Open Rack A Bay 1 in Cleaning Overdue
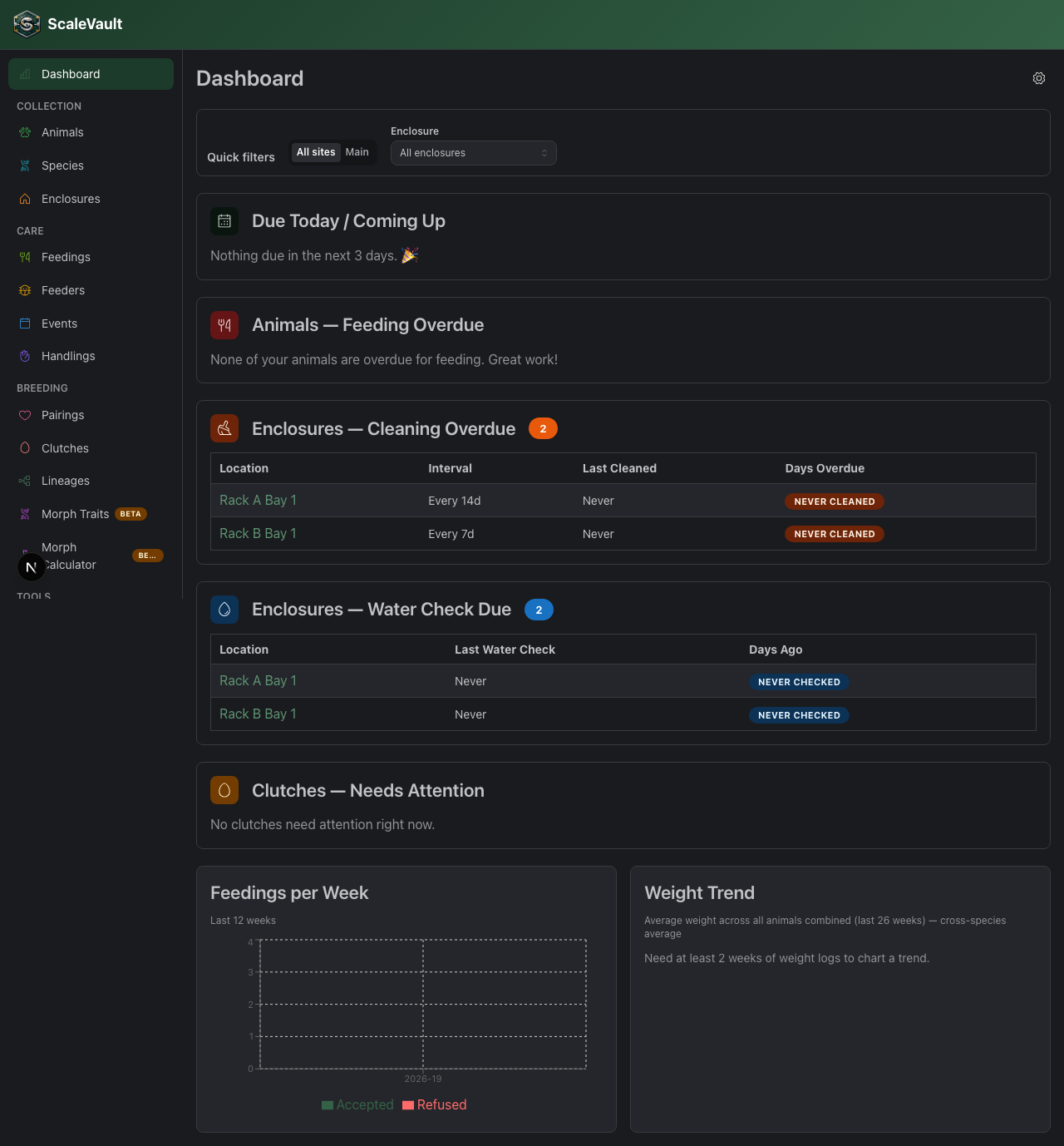 point(258,500)
